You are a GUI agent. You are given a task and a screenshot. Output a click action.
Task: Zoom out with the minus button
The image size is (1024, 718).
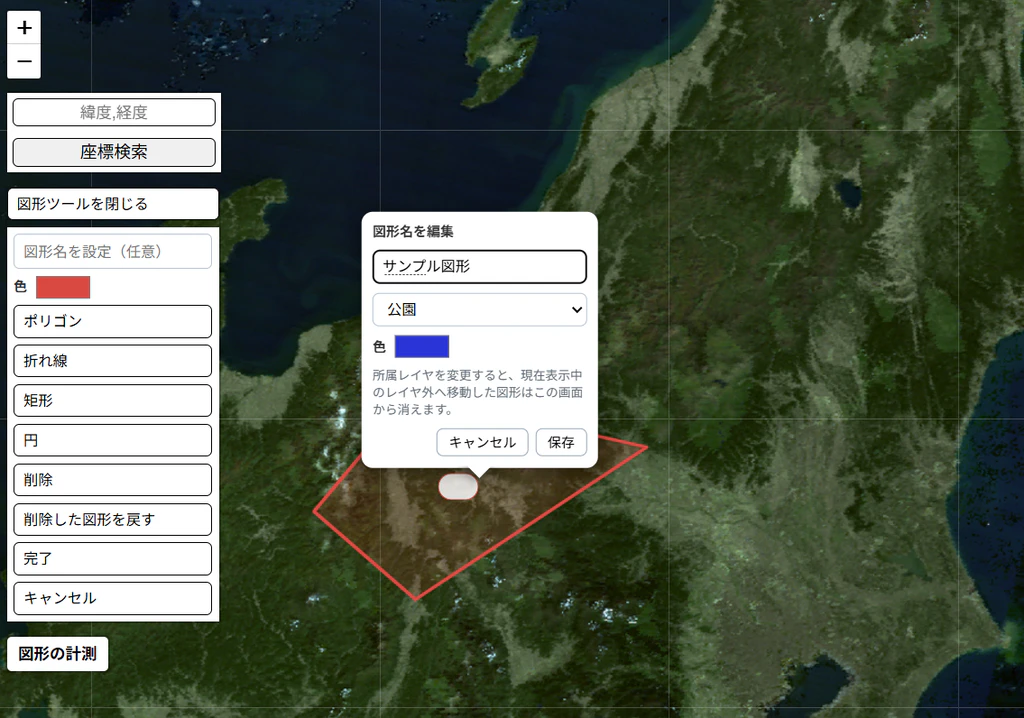click(24, 61)
